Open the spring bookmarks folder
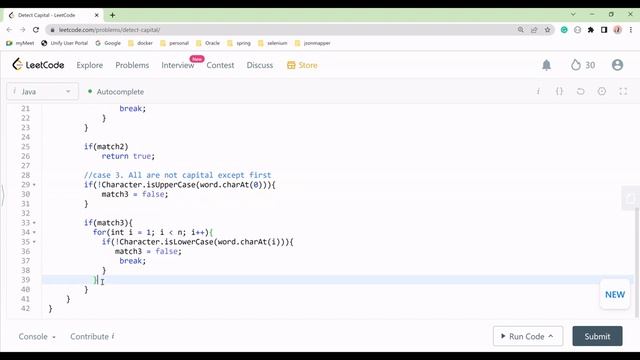640x360 pixels. point(239,43)
